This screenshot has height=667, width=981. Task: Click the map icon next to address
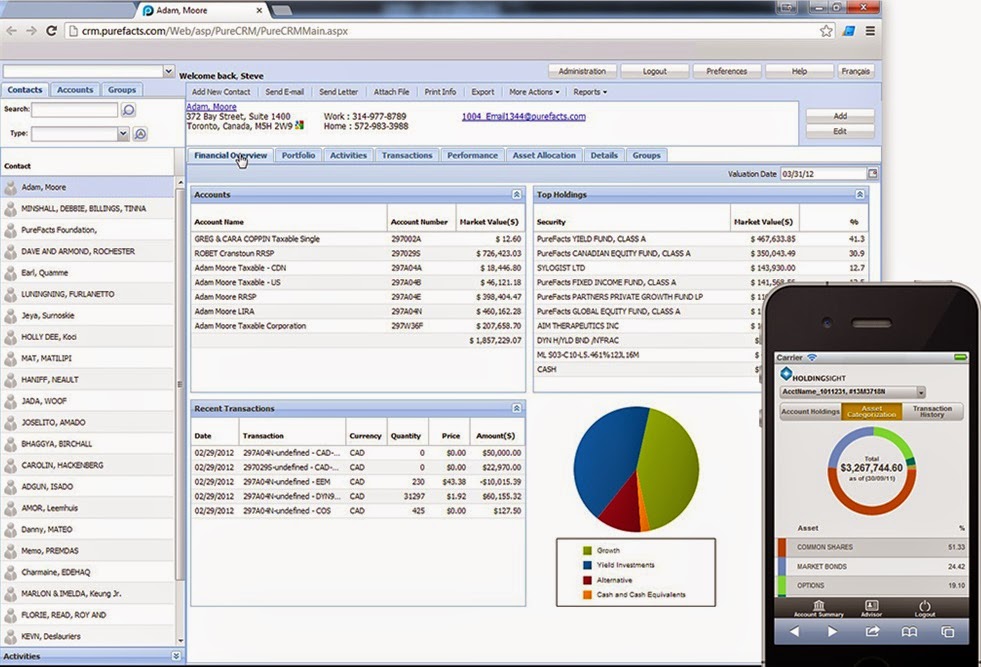point(300,126)
